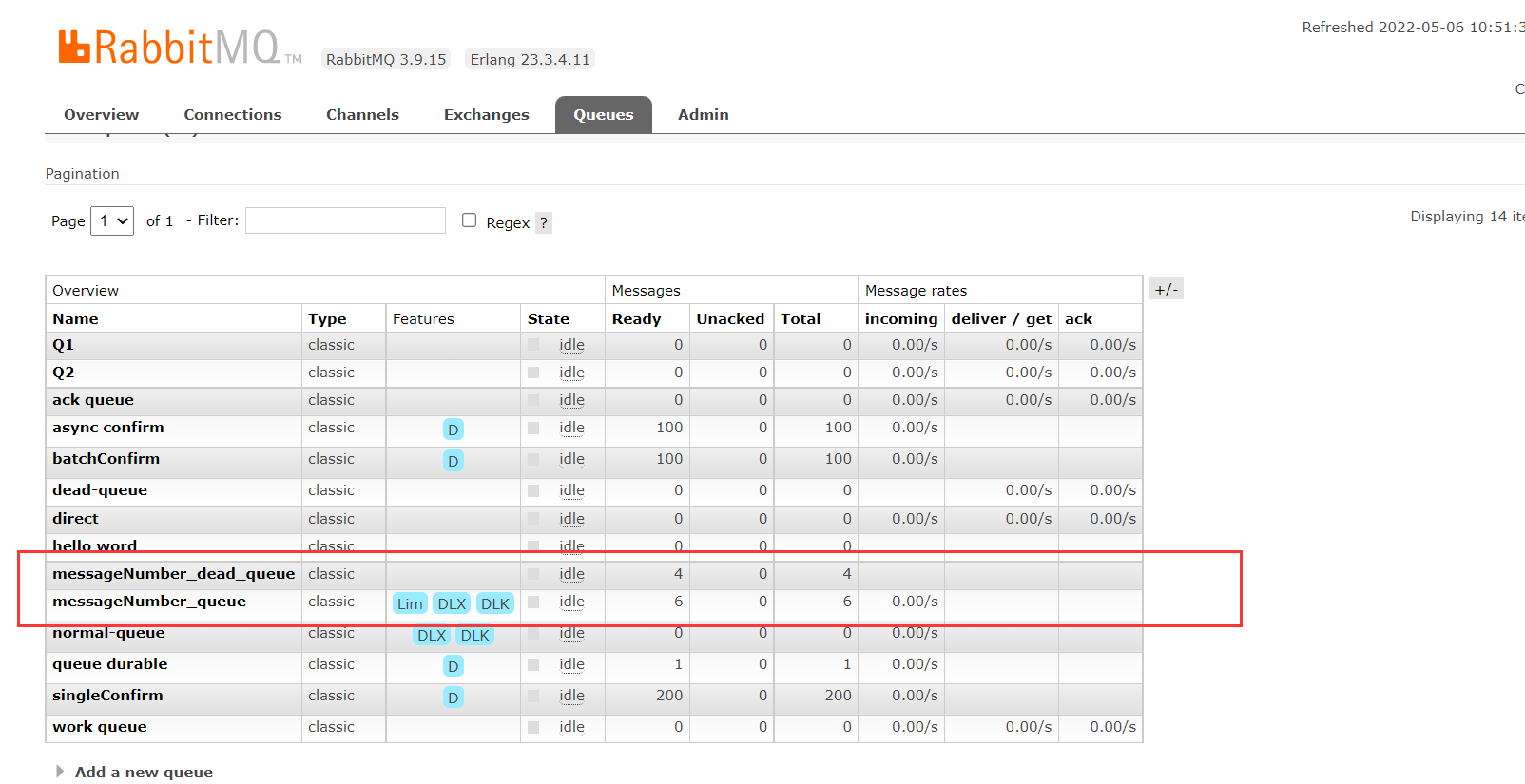
Task: Sort by the deliver / get column
Action: [1001, 319]
